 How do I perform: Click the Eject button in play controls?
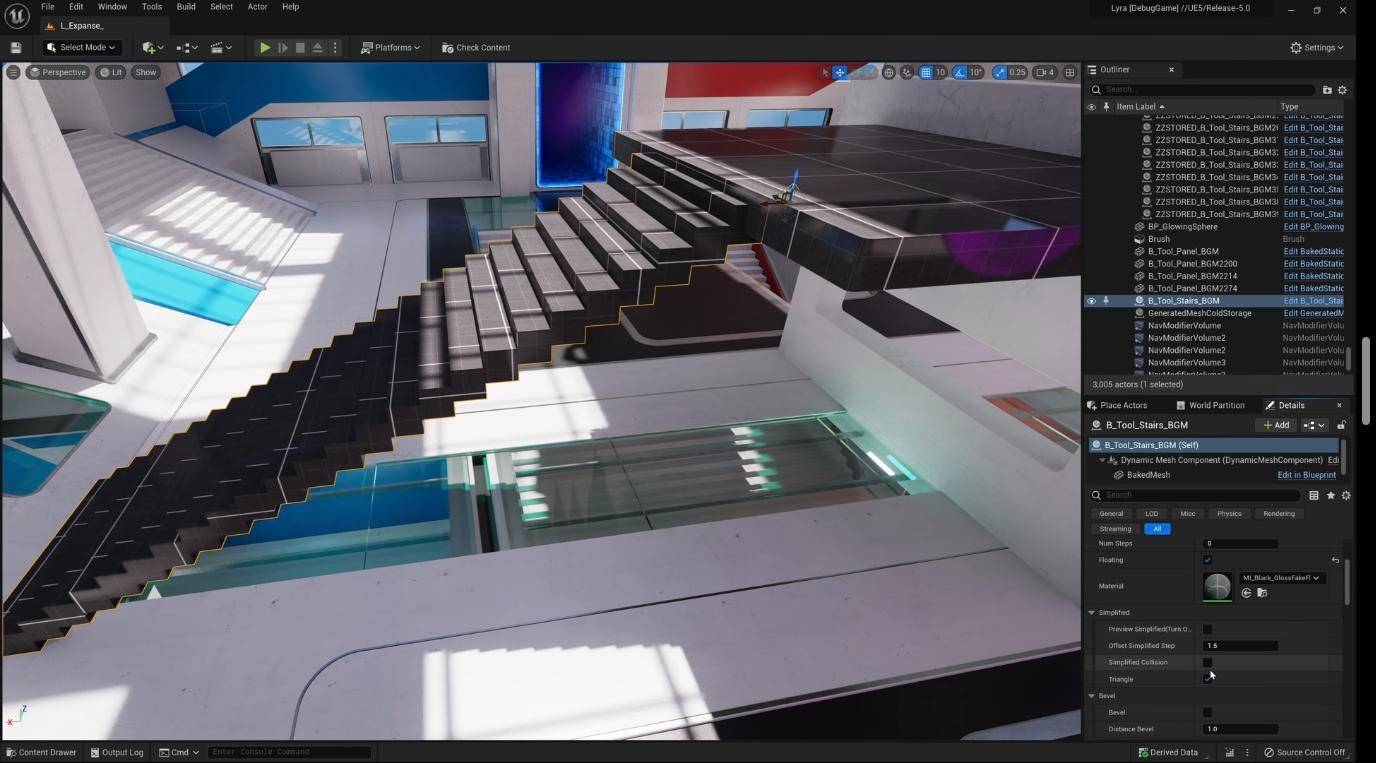pos(317,47)
